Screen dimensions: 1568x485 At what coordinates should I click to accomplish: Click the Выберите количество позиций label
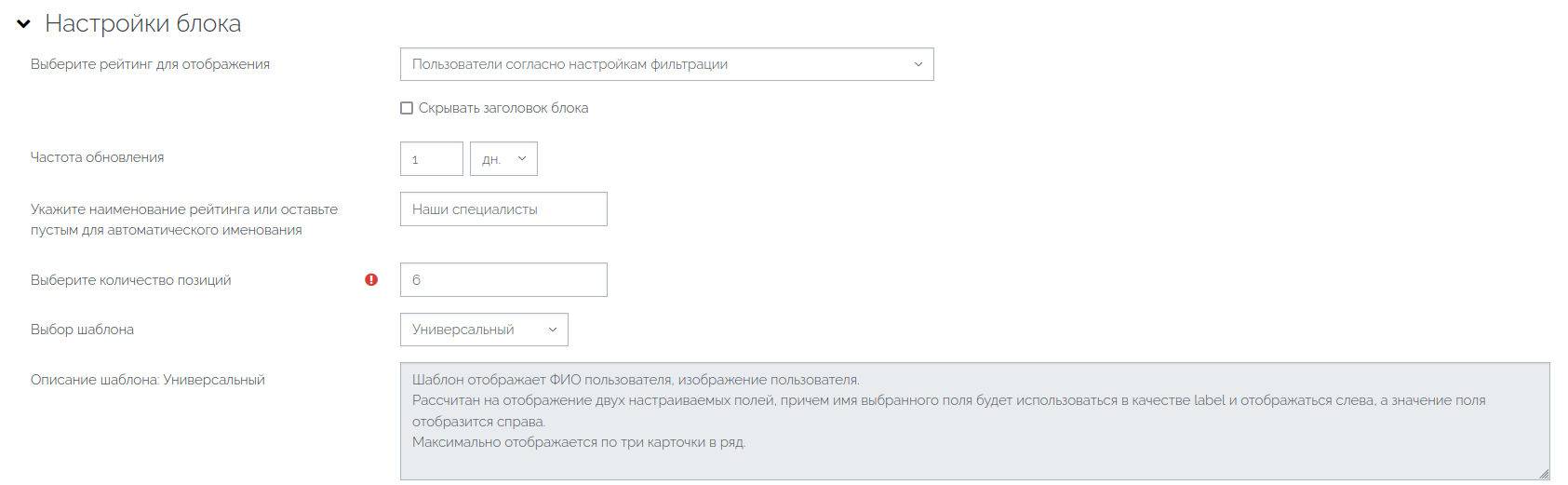coord(131,280)
